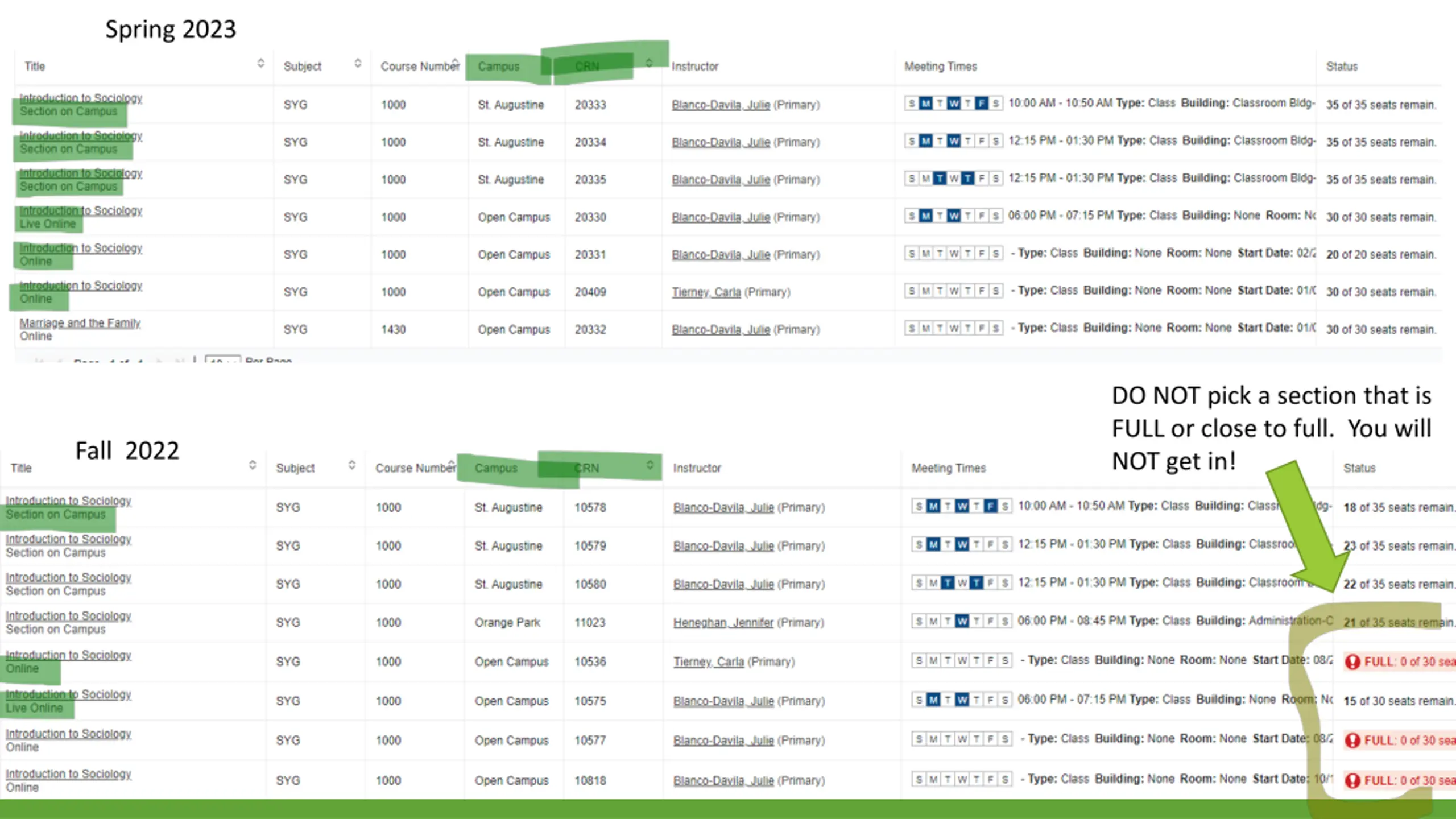Sort Fall 2022 table by Title arrows
The image size is (1456, 819).
pyautogui.click(x=253, y=465)
